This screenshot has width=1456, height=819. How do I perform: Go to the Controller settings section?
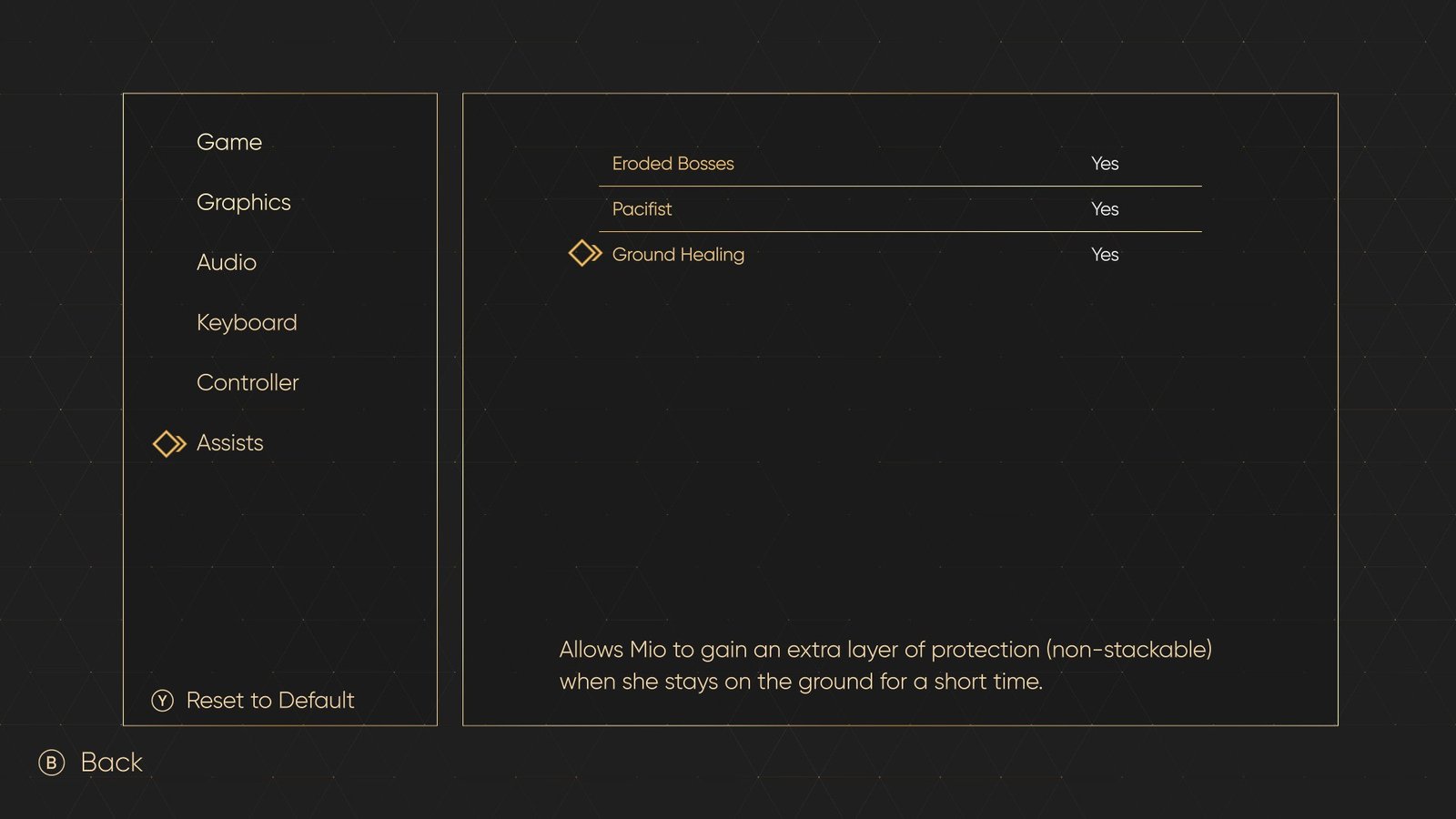[248, 382]
